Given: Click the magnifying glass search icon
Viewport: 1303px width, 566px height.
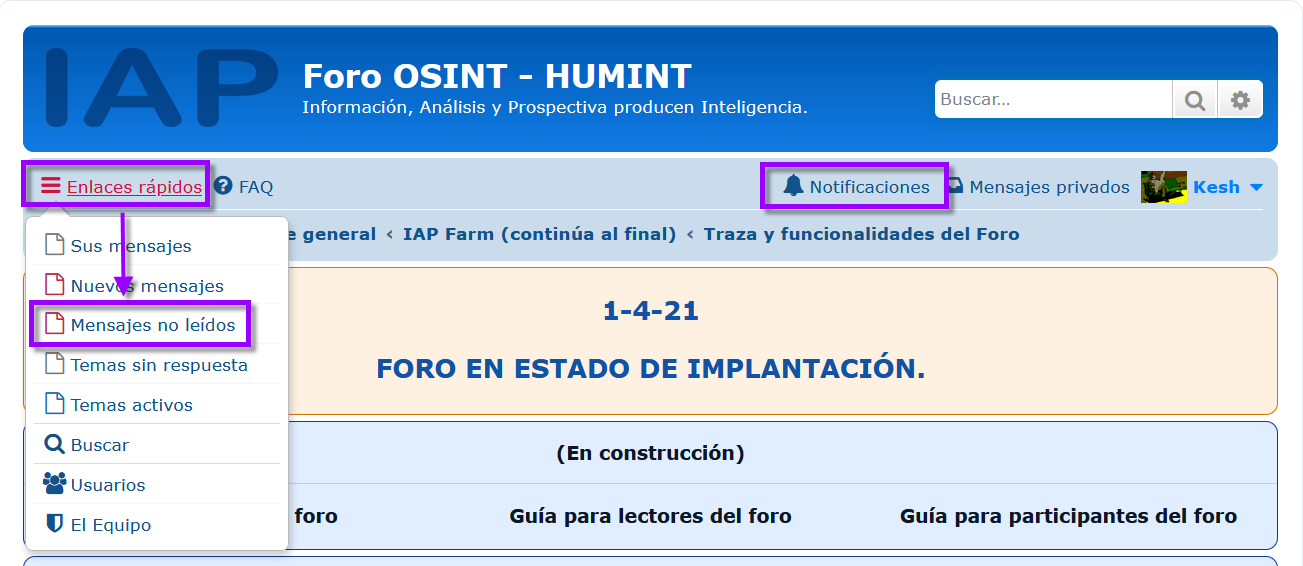Looking at the screenshot, I should pyautogui.click(x=1194, y=100).
